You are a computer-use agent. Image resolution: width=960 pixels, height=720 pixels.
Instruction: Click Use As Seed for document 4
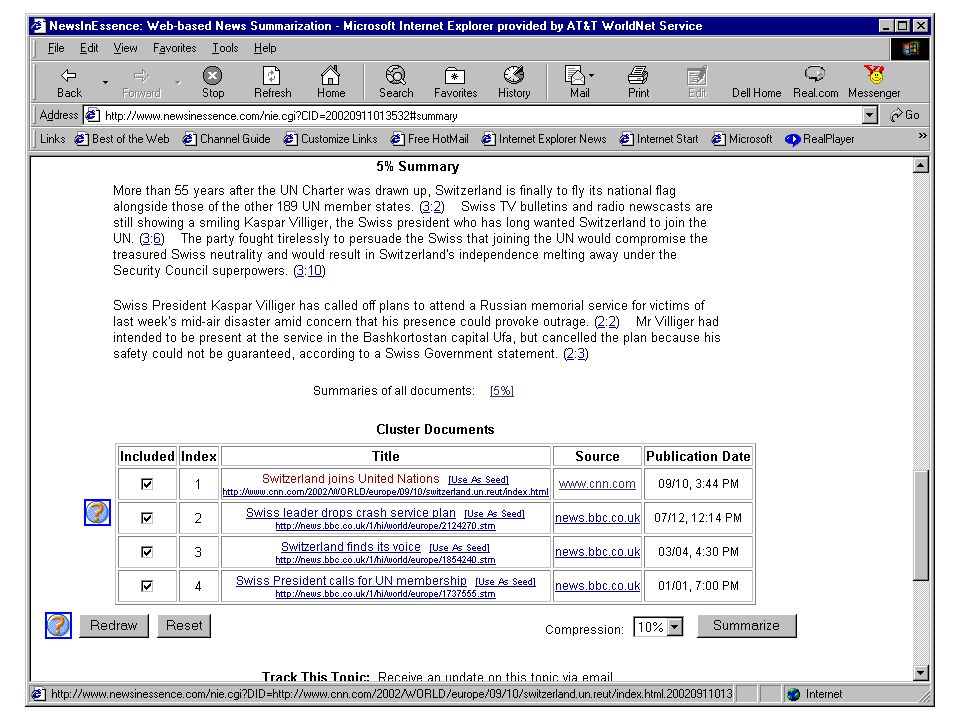(506, 582)
